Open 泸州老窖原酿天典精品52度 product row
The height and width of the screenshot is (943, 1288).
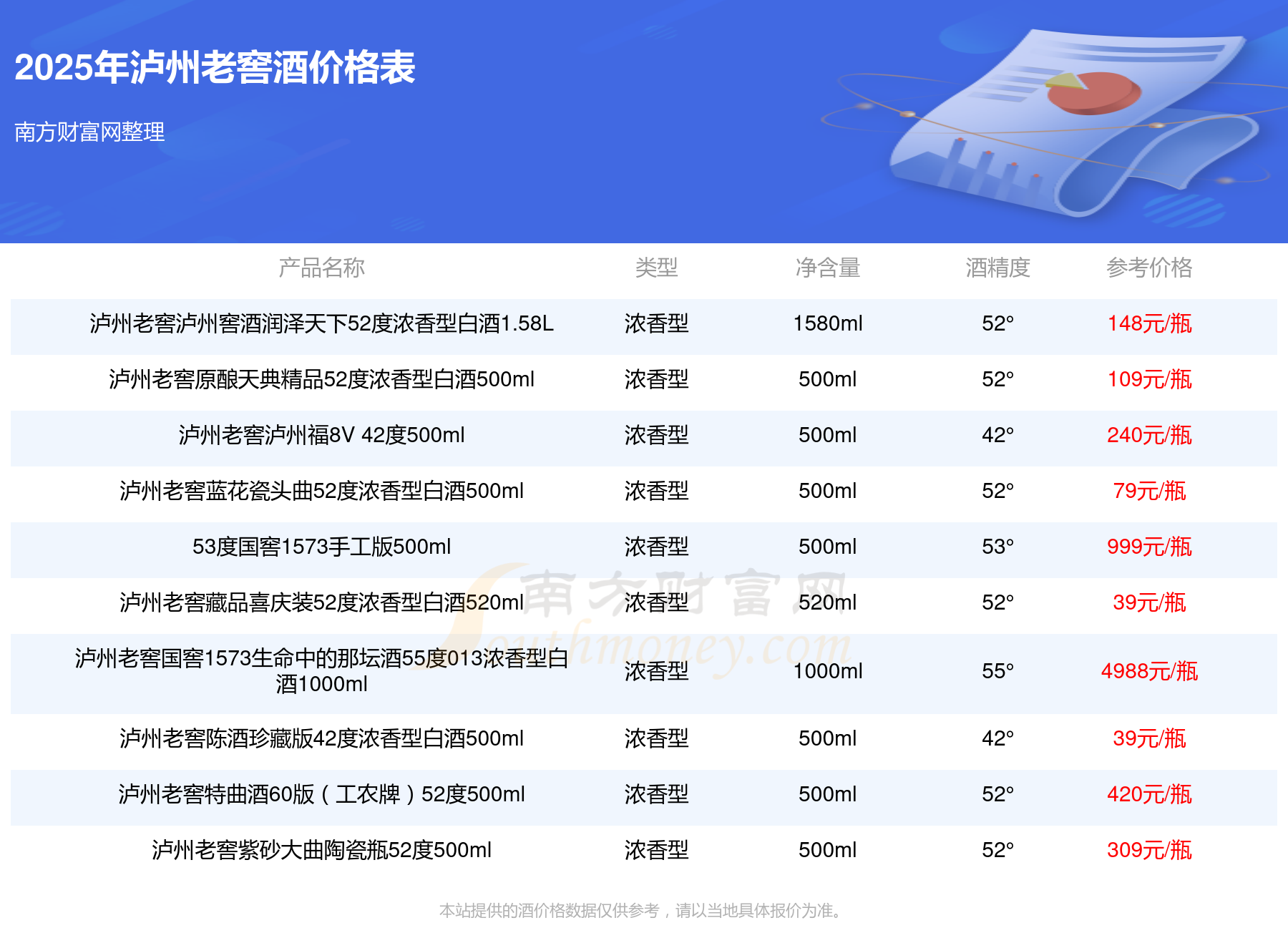tap(644, 379)
